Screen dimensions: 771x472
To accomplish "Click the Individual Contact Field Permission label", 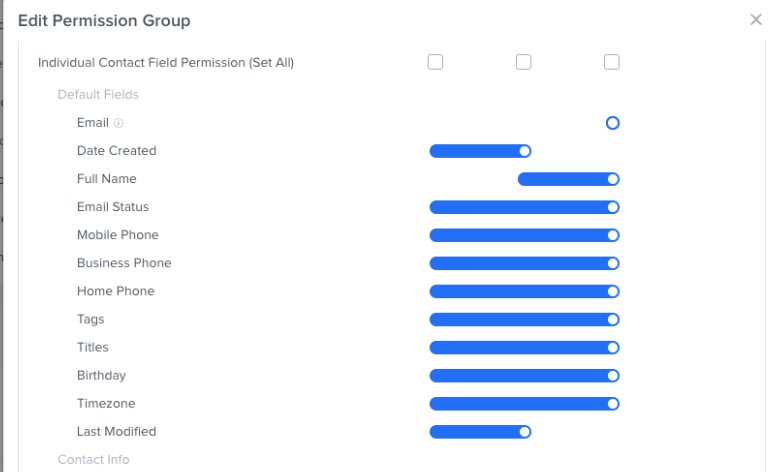I will click(166, 62).
